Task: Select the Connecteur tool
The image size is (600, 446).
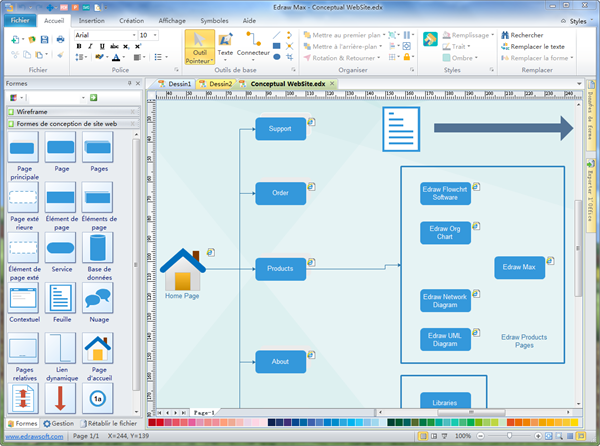Action: click(253, 47)
